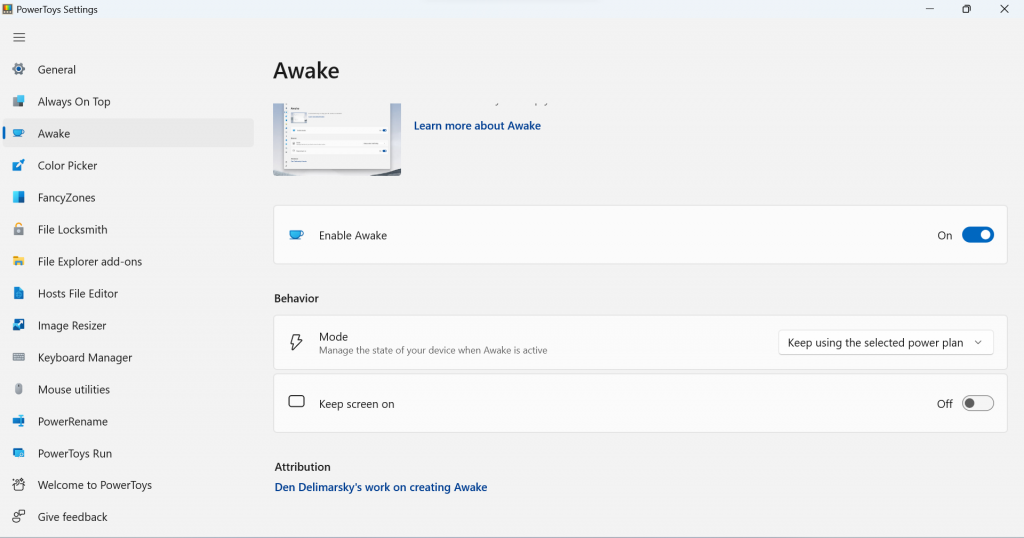Navigate to File Locksmith

pyautogui.click(x=128, y=229)
